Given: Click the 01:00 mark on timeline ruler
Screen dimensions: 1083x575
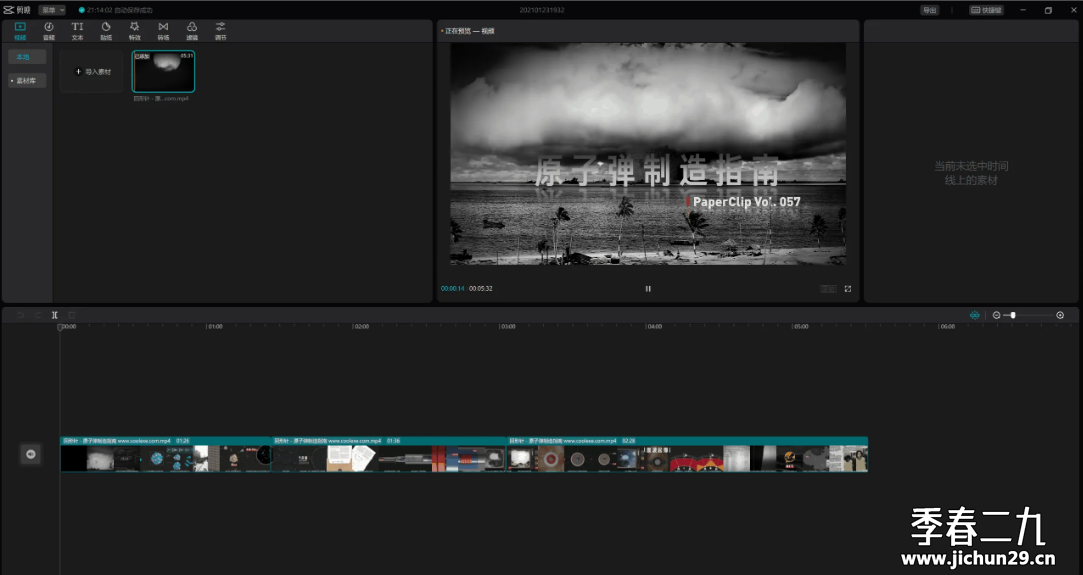Looking at the screenshot, I should [x=215, y=327].
